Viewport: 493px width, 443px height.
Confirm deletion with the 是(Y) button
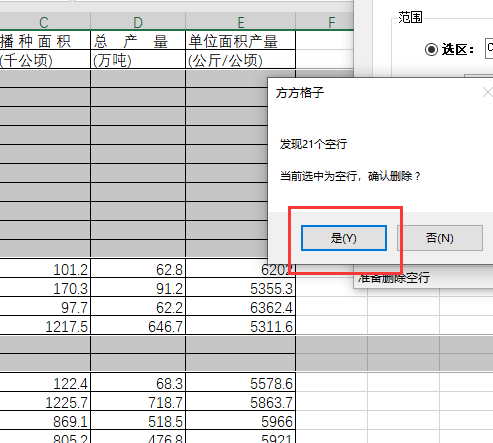(344, 238)
